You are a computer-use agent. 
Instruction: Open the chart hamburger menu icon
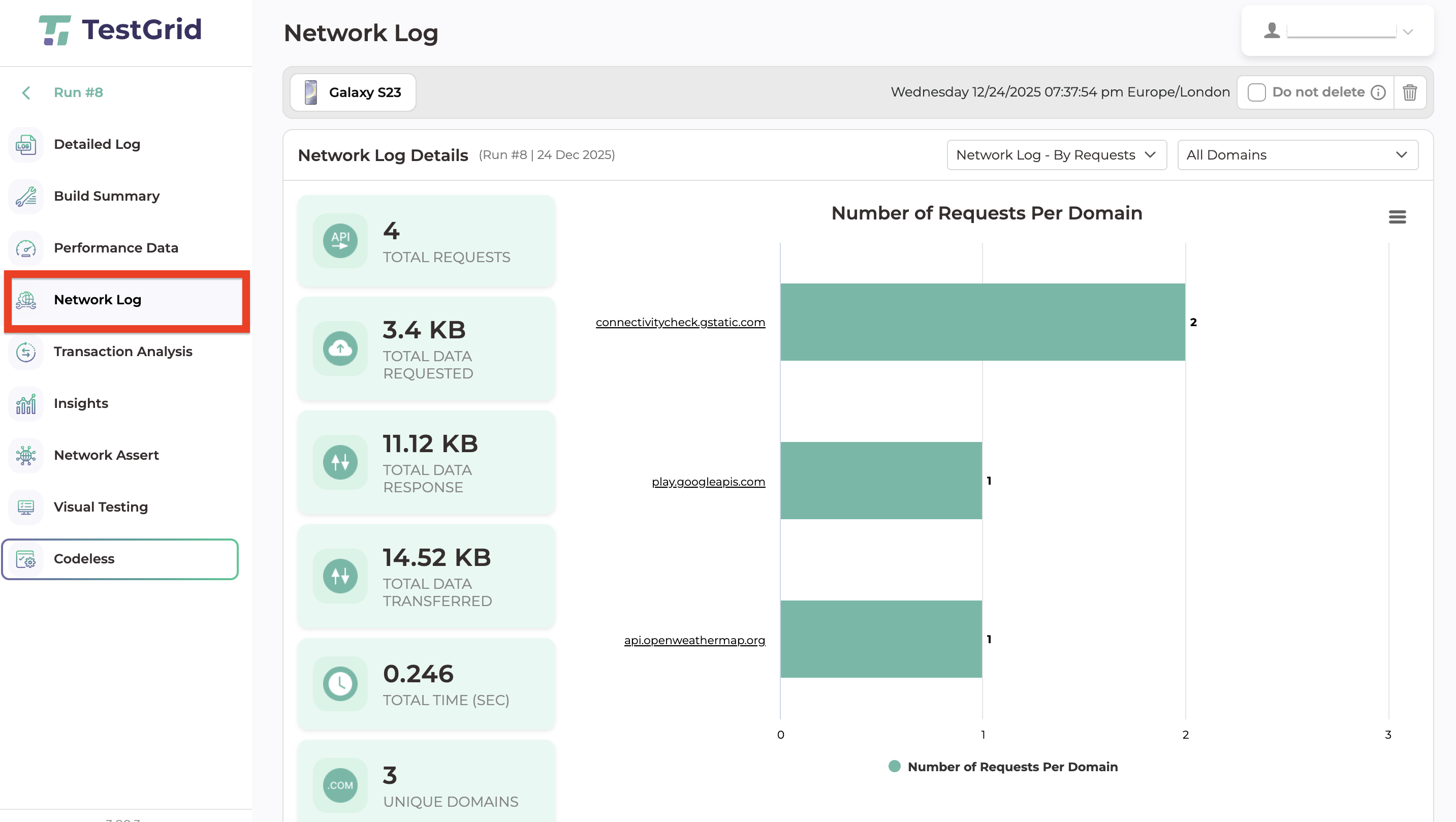(1397, 217)
